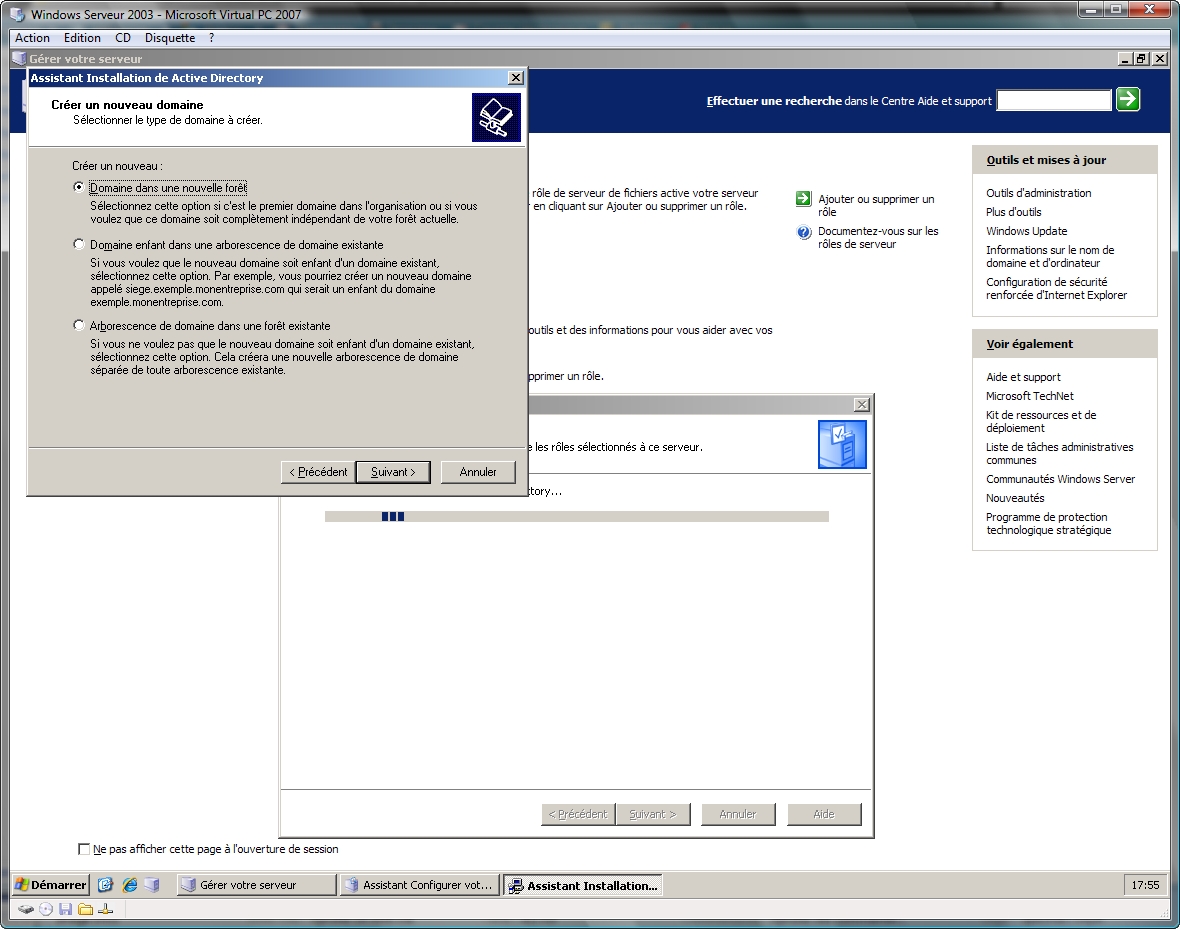Open 'Informations sur le nom de domaine et d'ordinateur'
The height and width of the screenshot is (929, 1180).
[1050, 257]
